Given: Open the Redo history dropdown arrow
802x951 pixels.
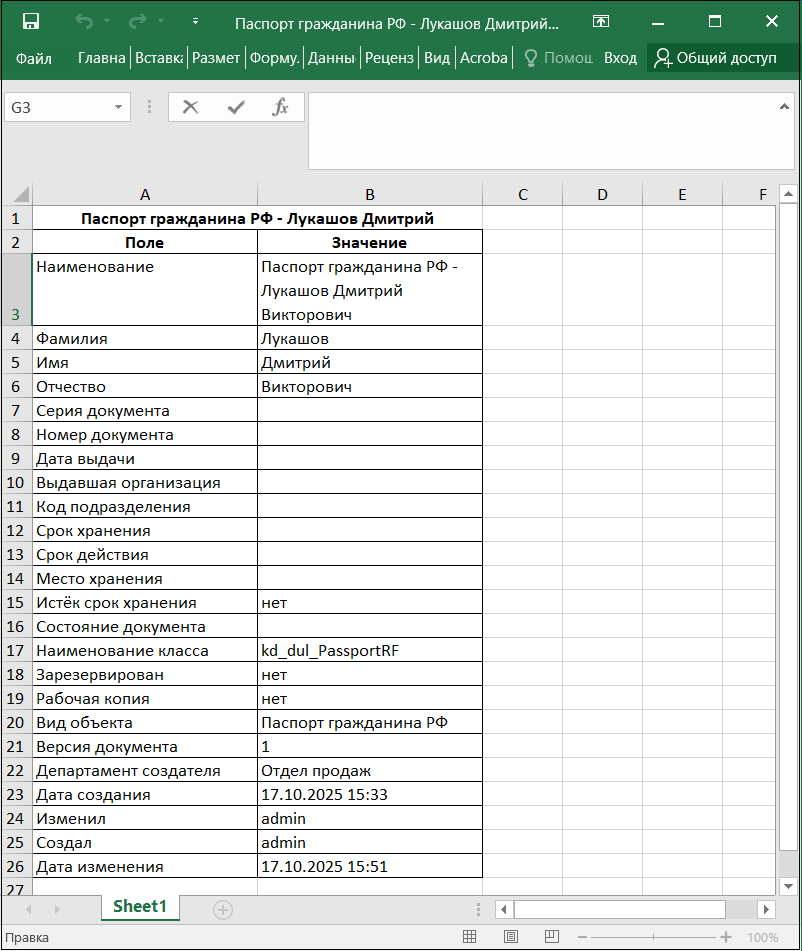Looking at the screenshot, I should pyautogui.click(x=161, y=21).
